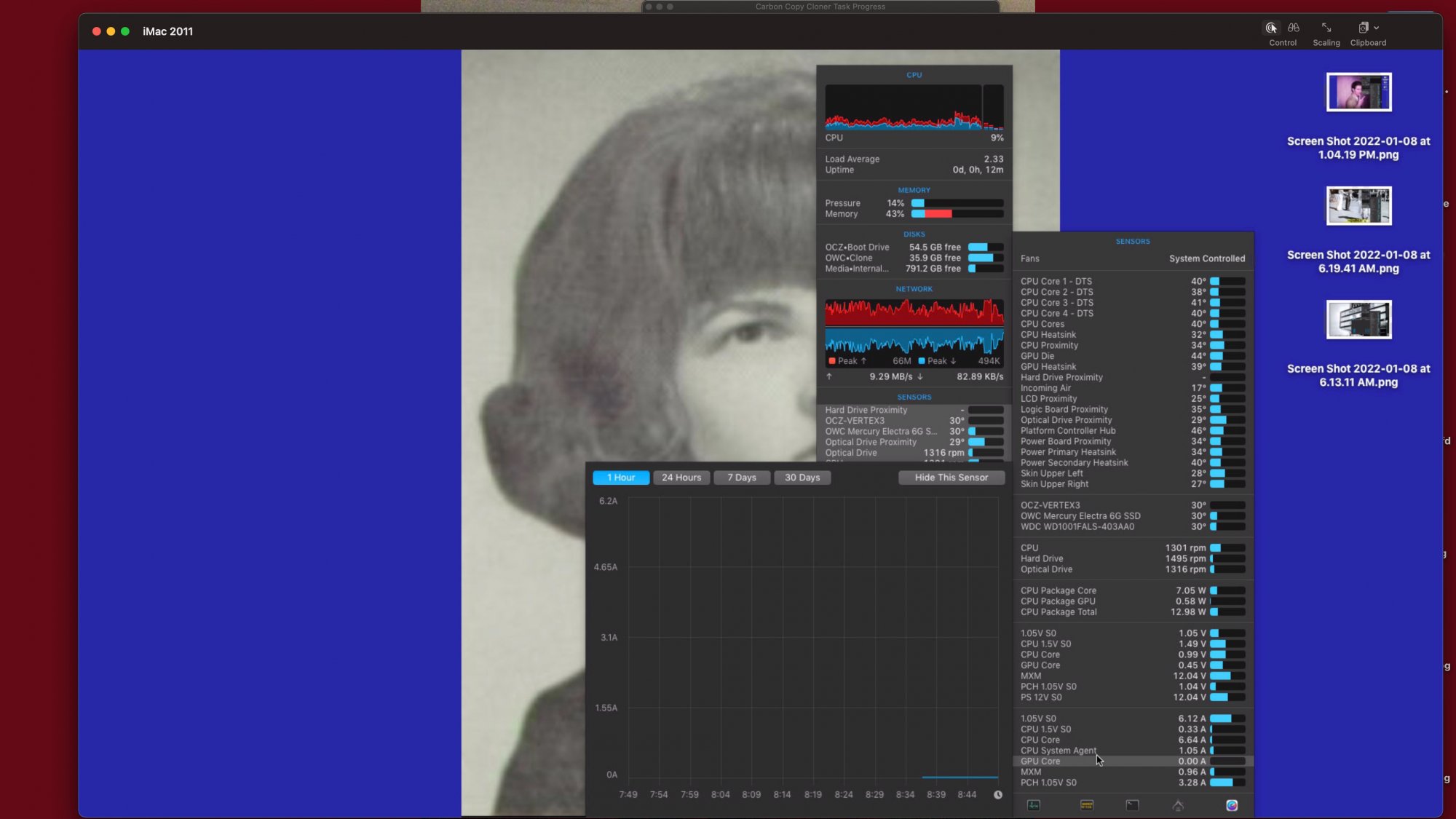Click the System Information icon in footer

tap(1178, 805)
